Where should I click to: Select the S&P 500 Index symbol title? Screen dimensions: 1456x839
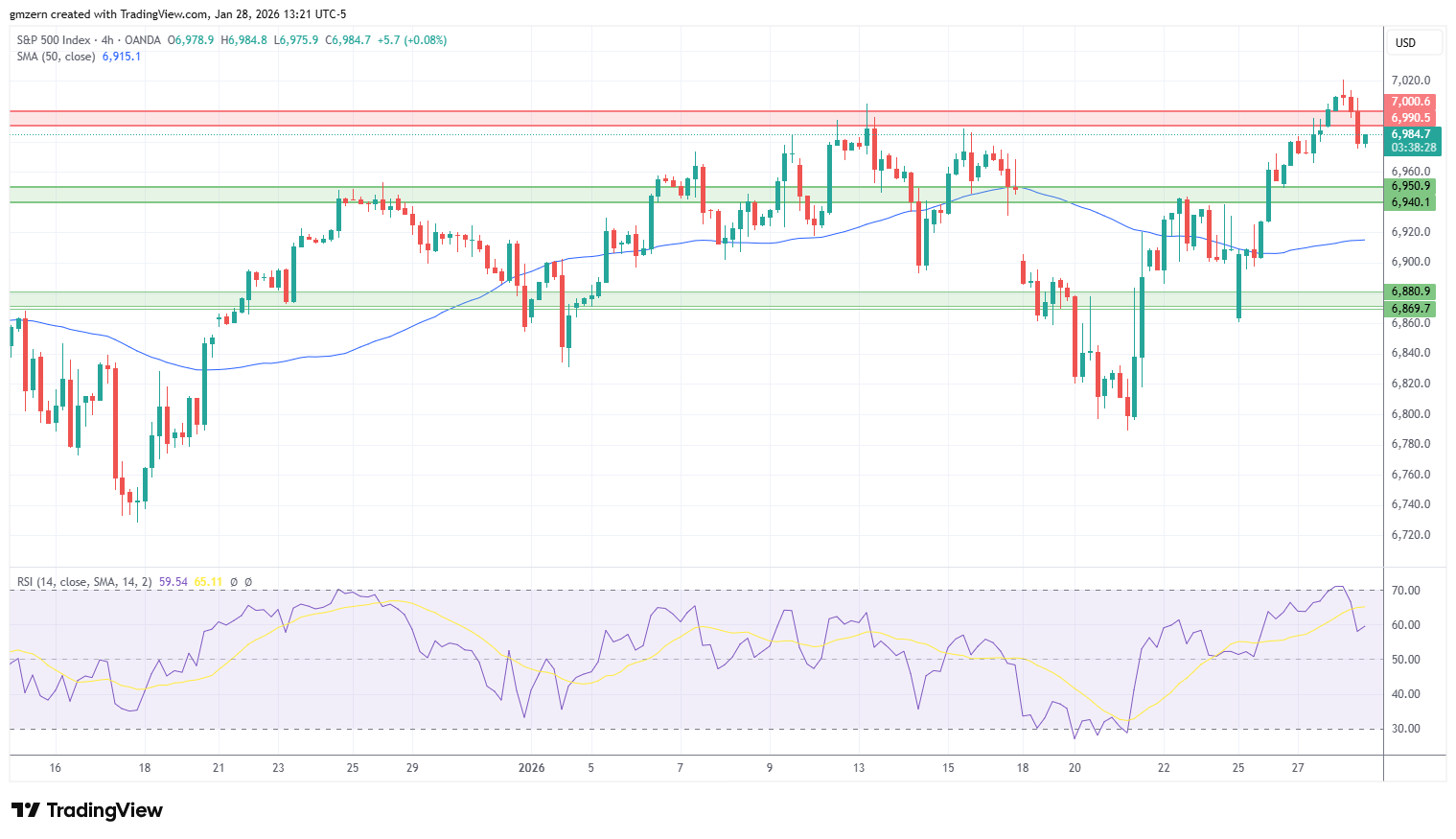point(54,40)
